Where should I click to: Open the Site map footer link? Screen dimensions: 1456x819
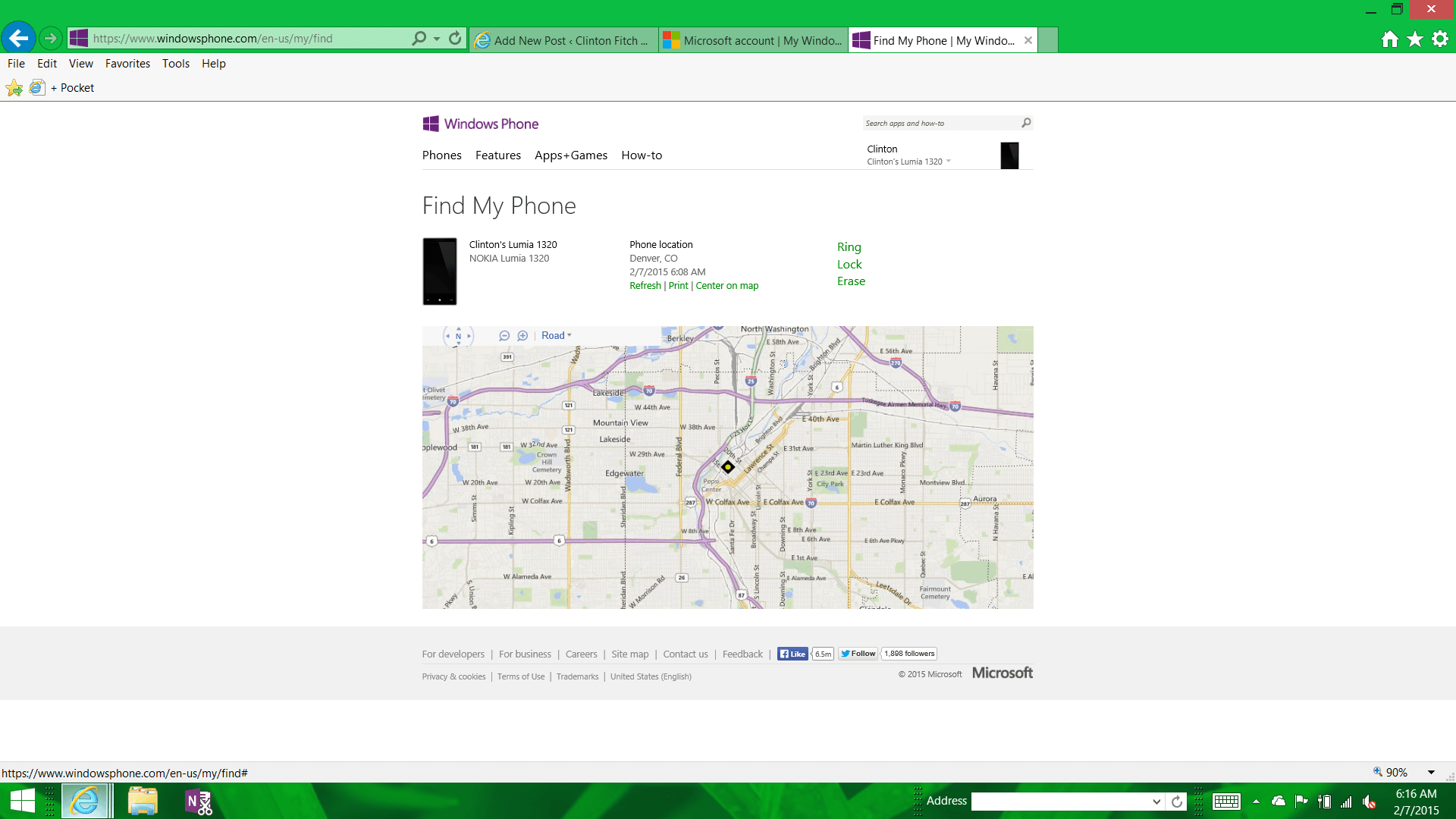coord(629,654)
